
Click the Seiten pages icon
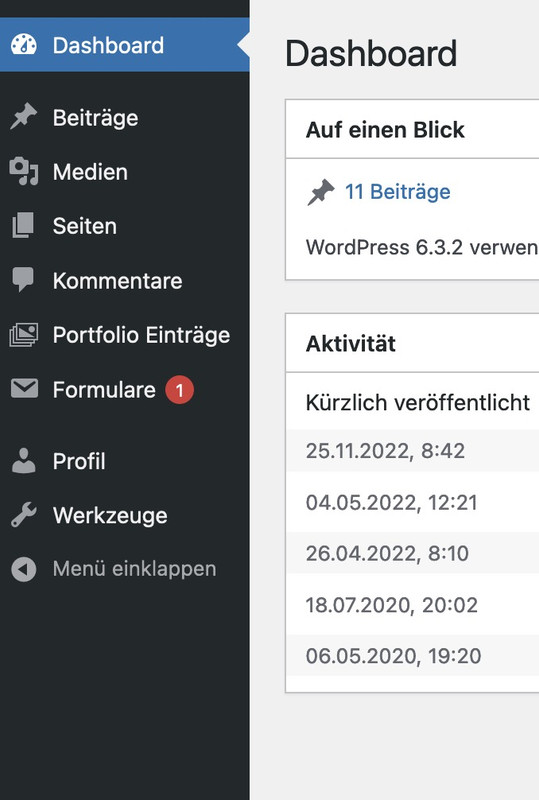click(x=23, y=226)
